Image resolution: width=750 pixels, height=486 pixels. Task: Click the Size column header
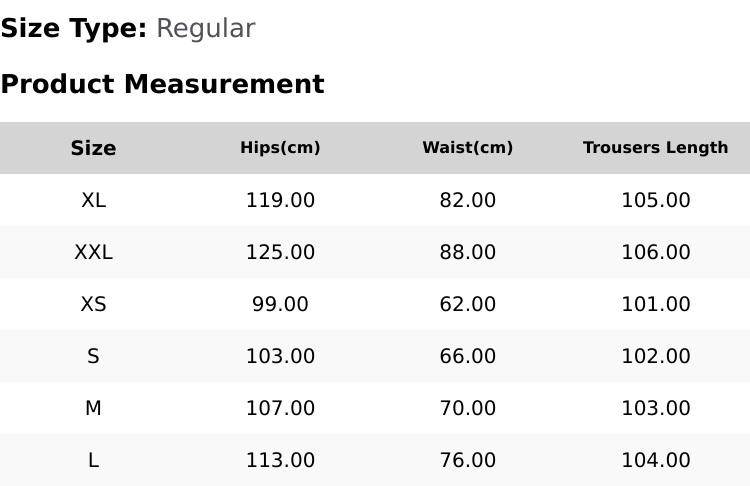click(93, 148)
